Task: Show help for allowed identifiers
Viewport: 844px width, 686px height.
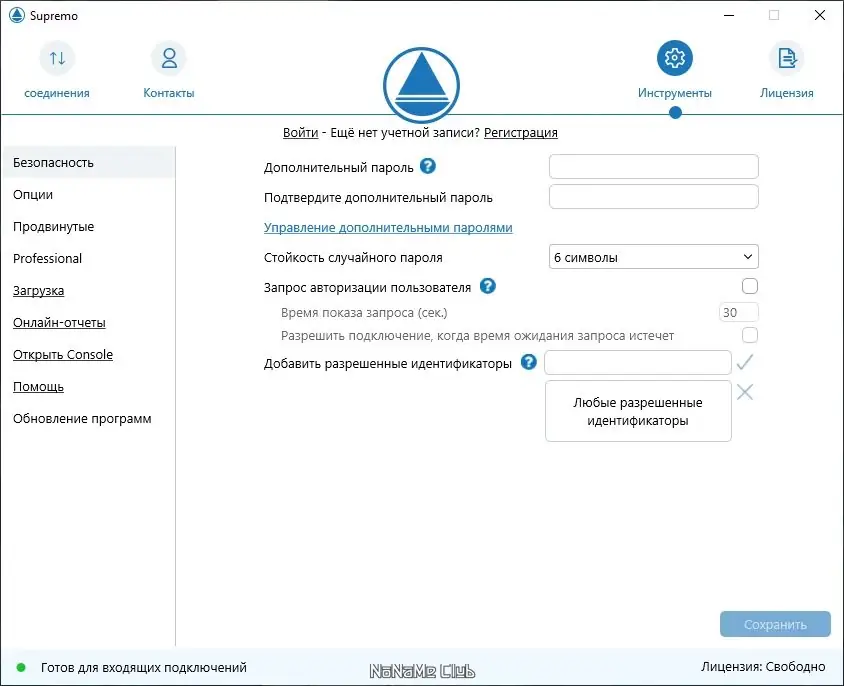Action: 529,362
